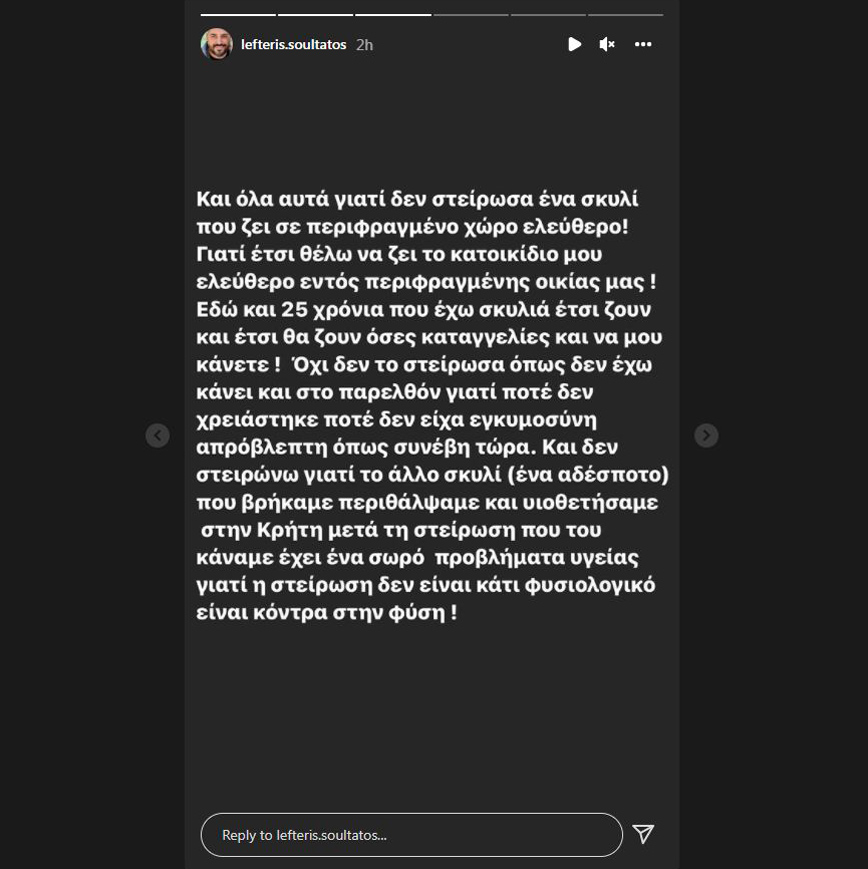The image size is (868, 869).
Task: Click the lefteris.soultatos username link
Action: [294, 45]
